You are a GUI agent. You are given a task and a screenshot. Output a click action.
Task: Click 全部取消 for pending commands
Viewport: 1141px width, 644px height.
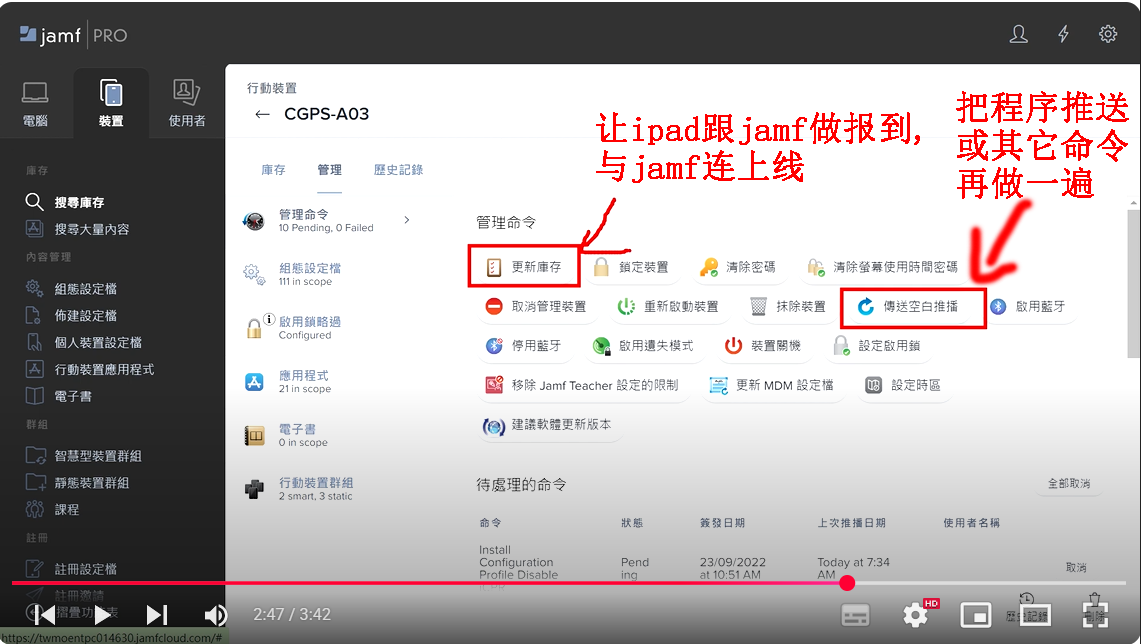click(1069, 483)
